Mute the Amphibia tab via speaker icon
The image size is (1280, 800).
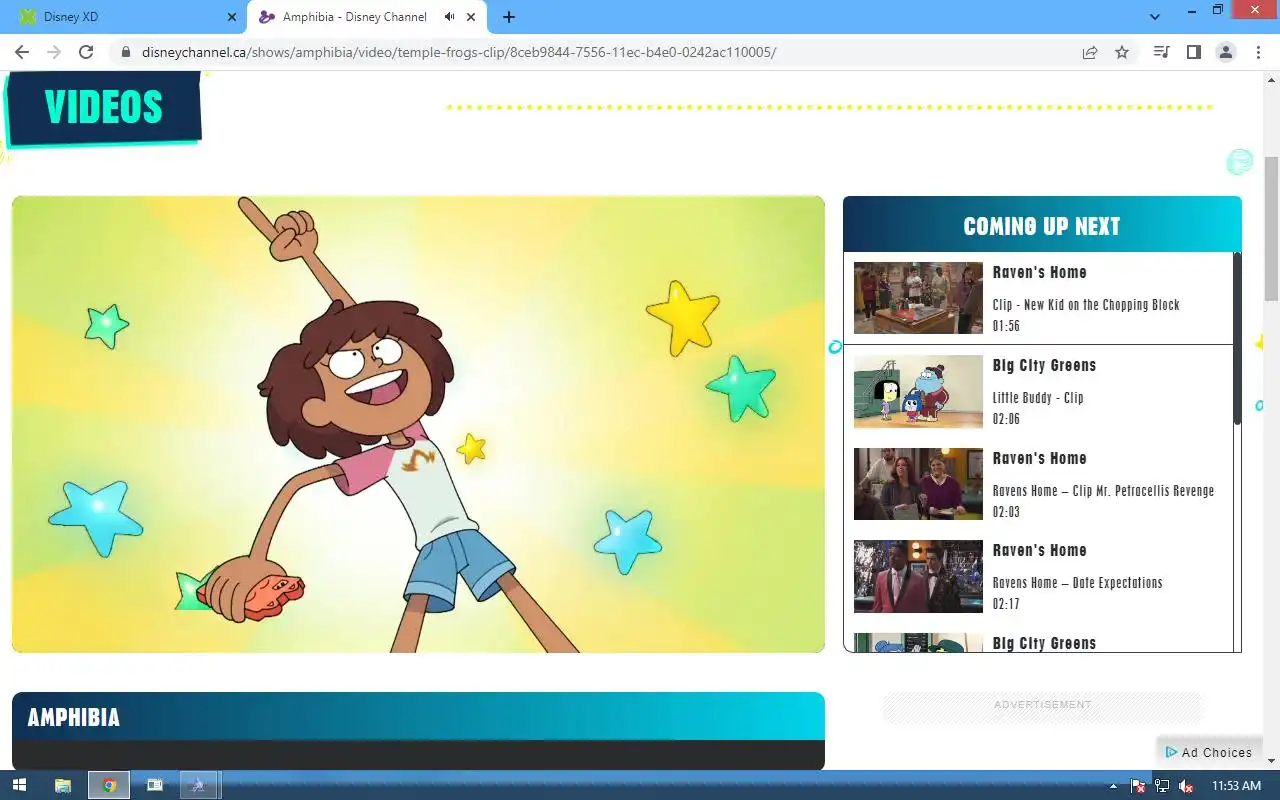(449, 17)
